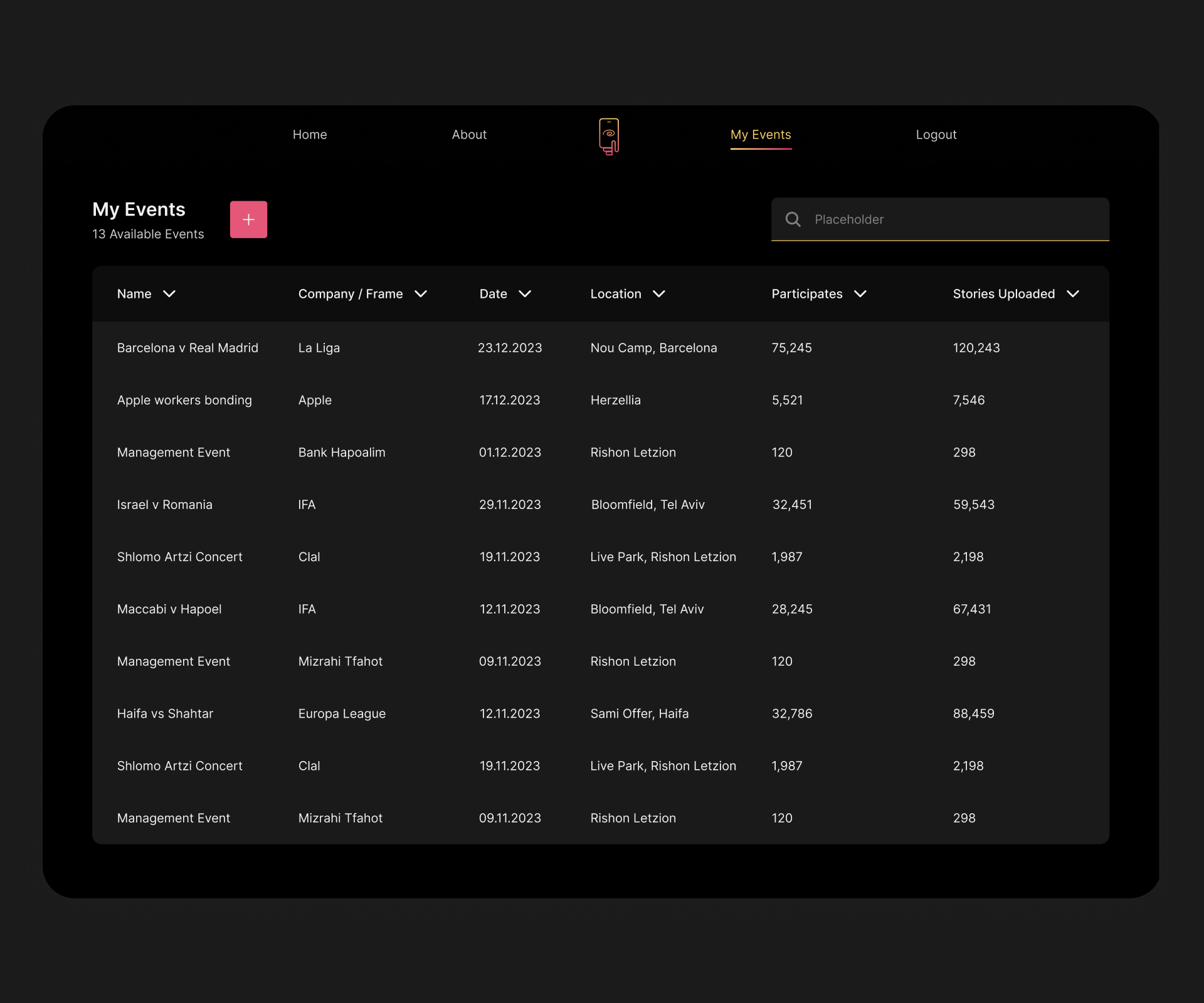Open the Participates sort dropdown
Screen dimensions: 1204x1003
click(x=860, y=293)
